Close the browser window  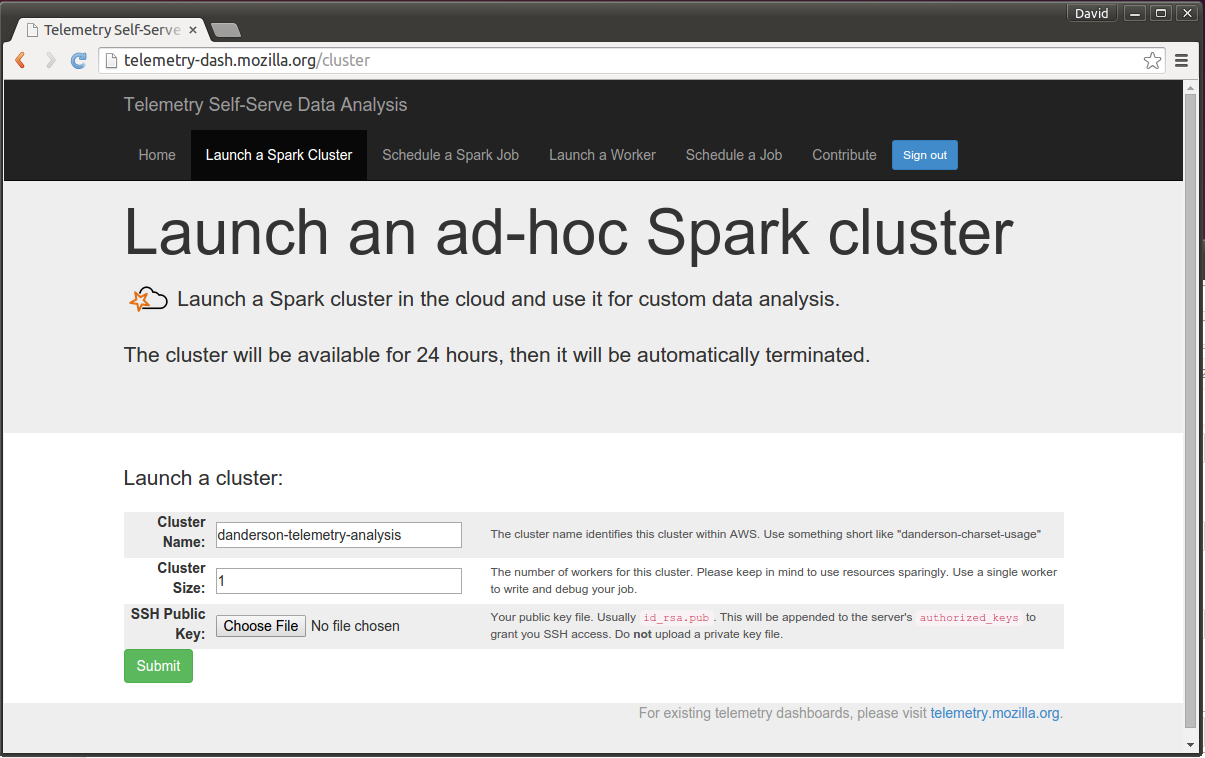[1186, 13]
